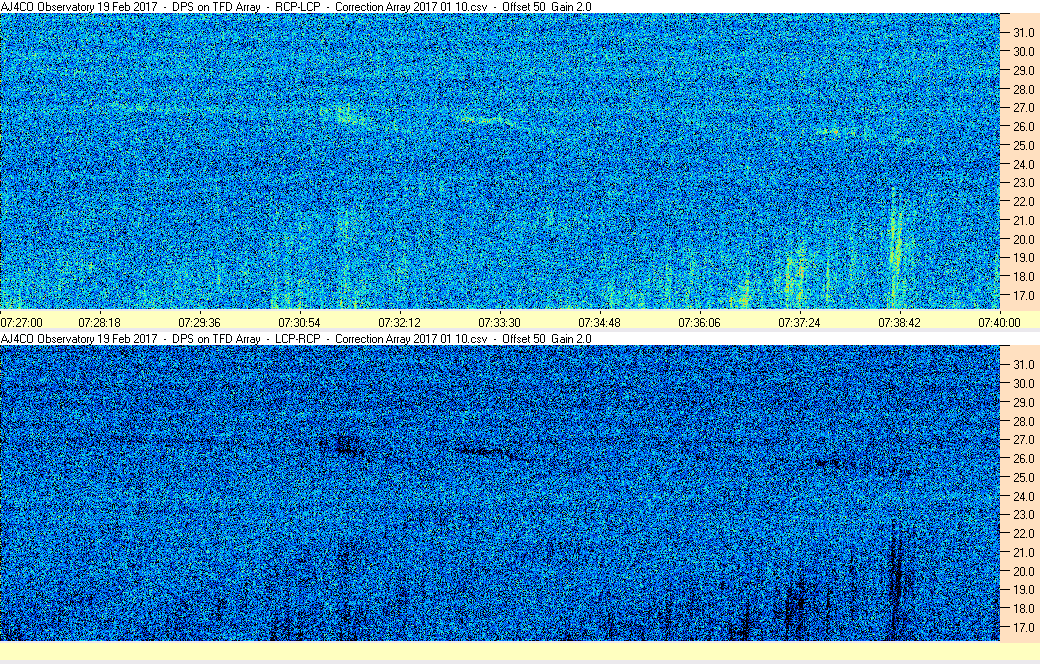
Task: Click the 22.0 frequency label of lower spectrogram
Action: [x=1023, y=534]
